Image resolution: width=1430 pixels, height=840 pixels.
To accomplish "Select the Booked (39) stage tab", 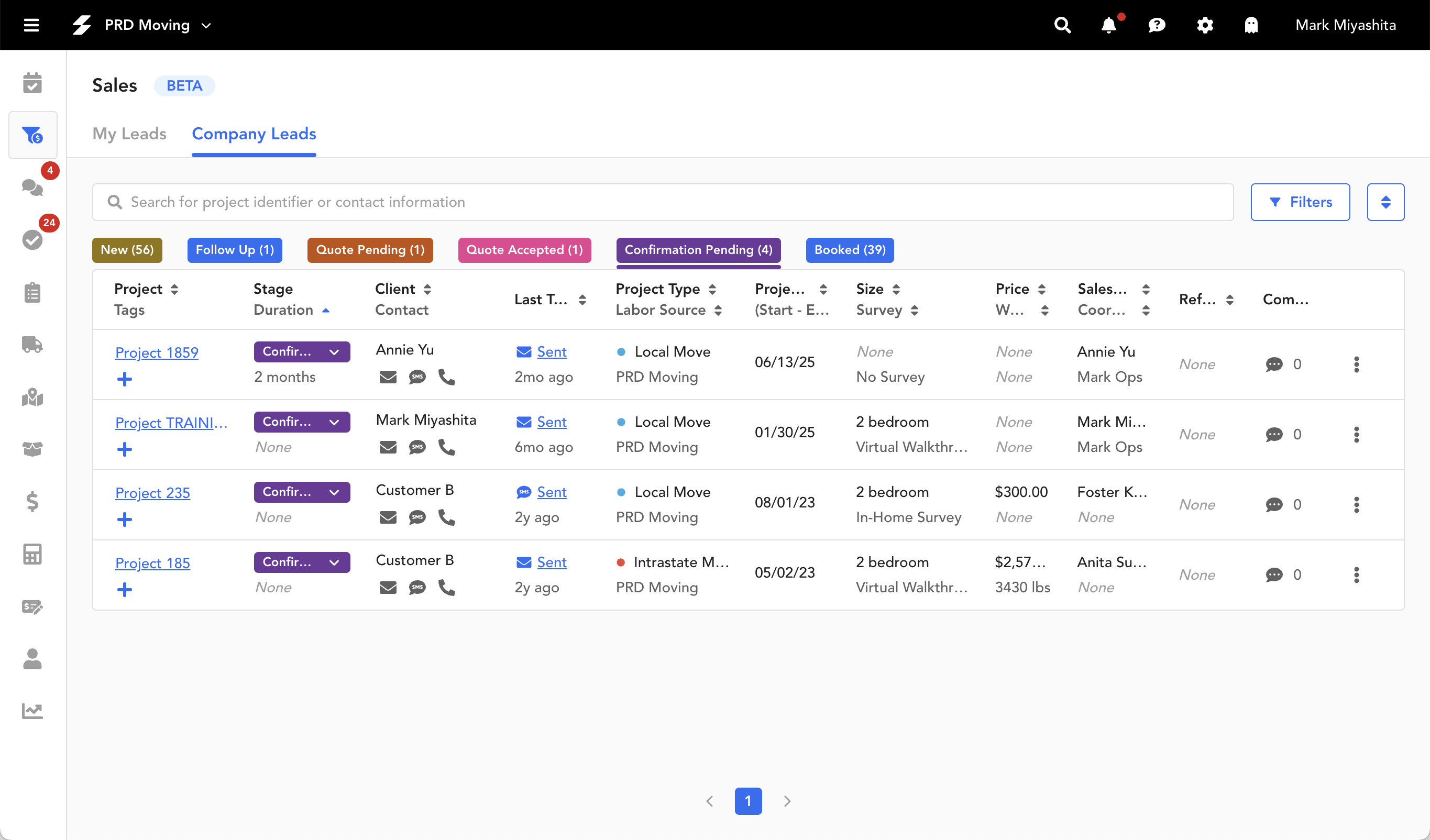I will coord(850,250).
